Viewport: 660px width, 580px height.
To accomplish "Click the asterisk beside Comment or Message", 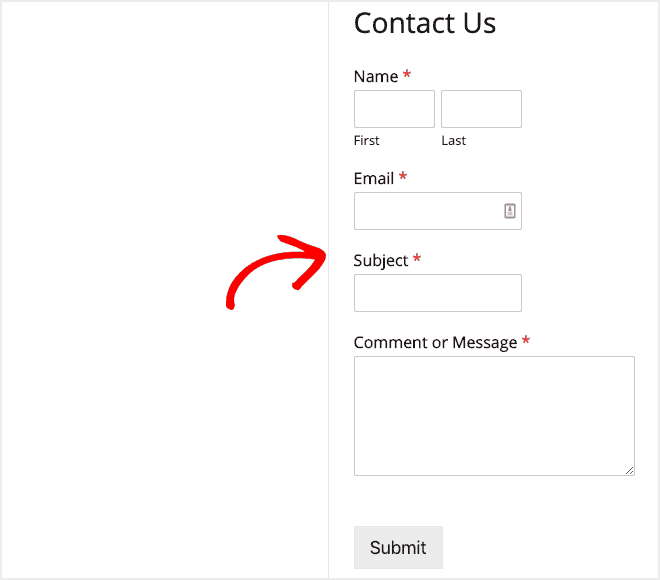I will 526,342.
